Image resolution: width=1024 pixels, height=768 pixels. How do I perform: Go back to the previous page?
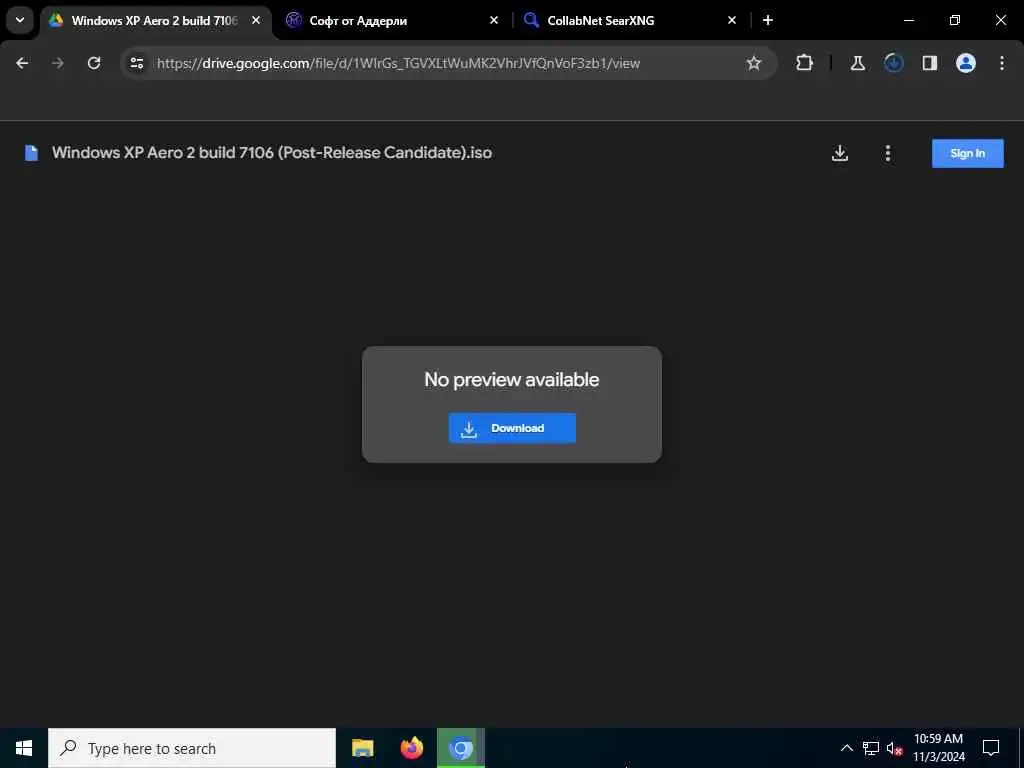tap(22, 63)
